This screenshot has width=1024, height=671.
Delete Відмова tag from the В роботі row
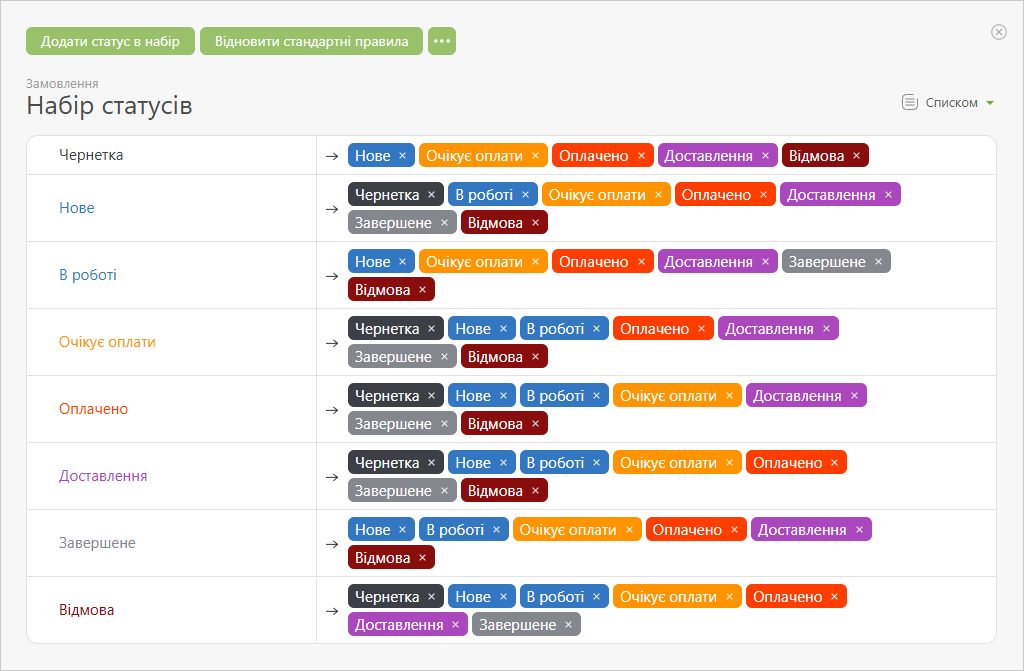point(423,289)
